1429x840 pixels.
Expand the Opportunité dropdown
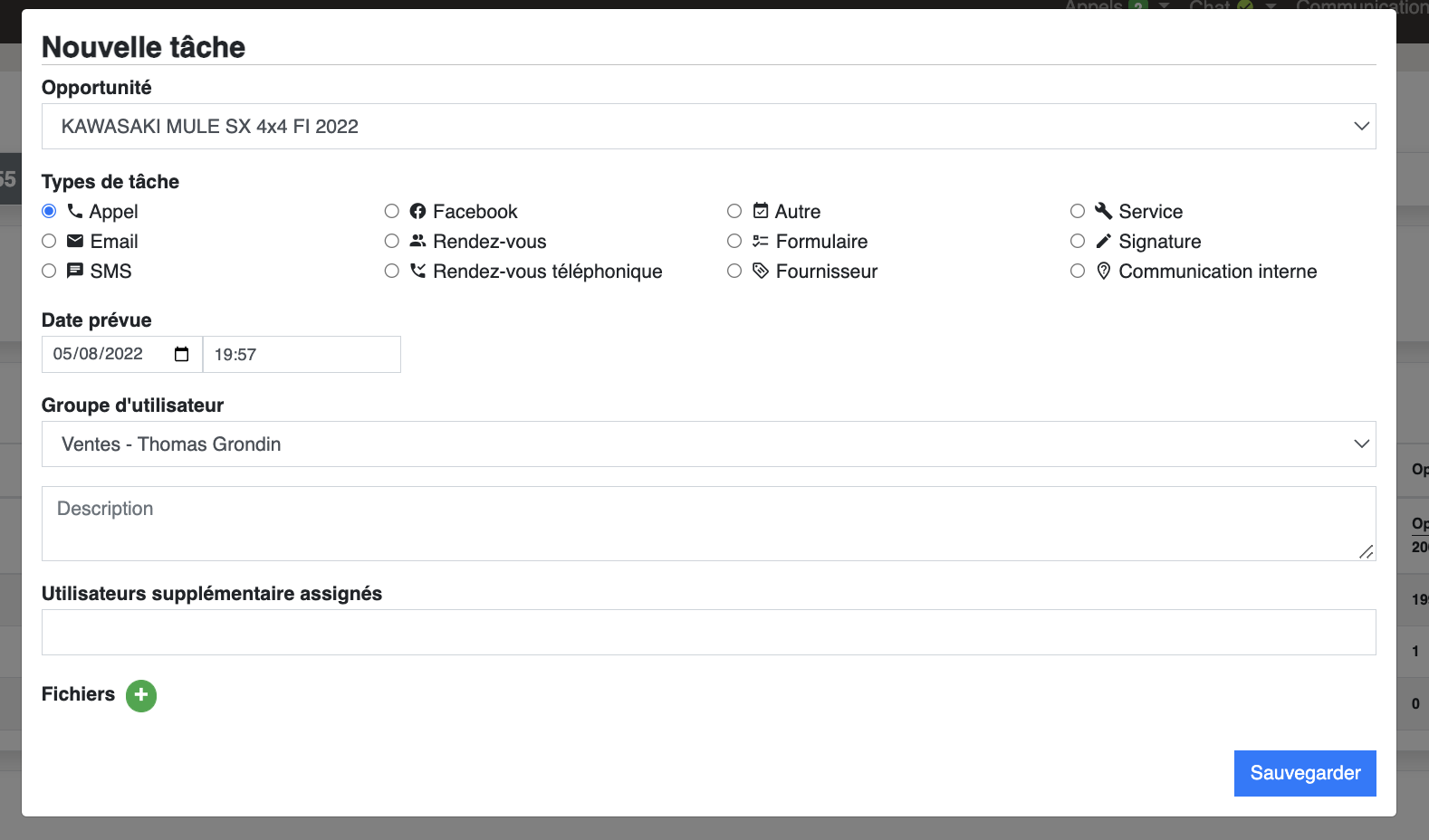pos(709,127)
